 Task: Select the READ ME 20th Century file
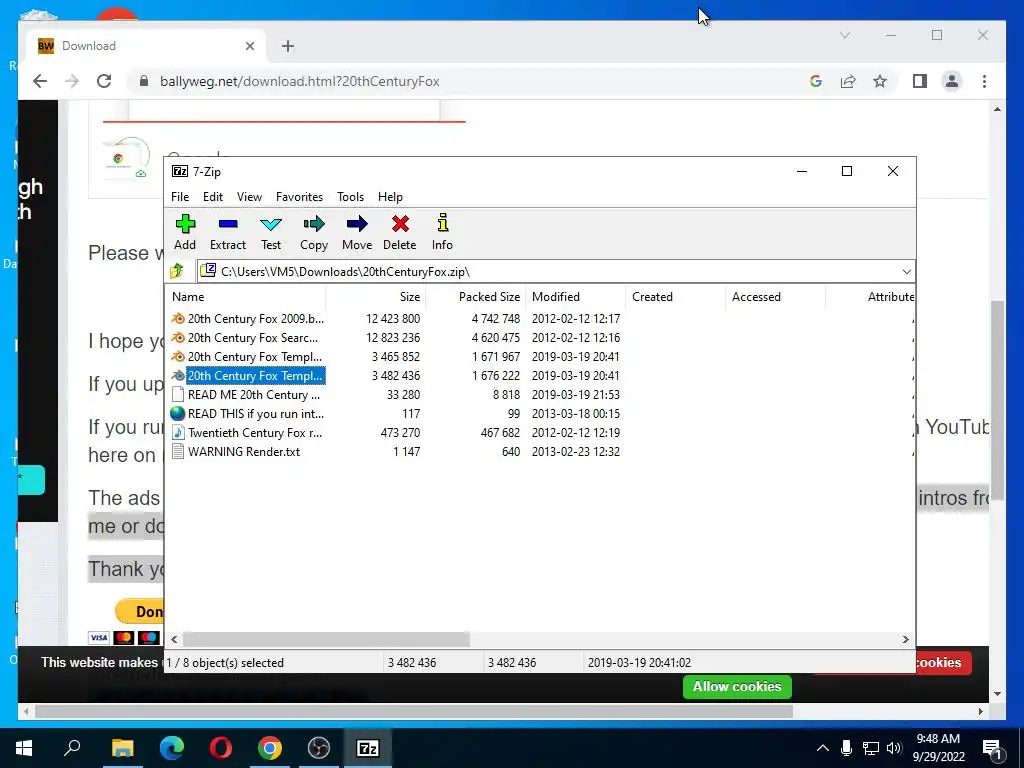253,394
